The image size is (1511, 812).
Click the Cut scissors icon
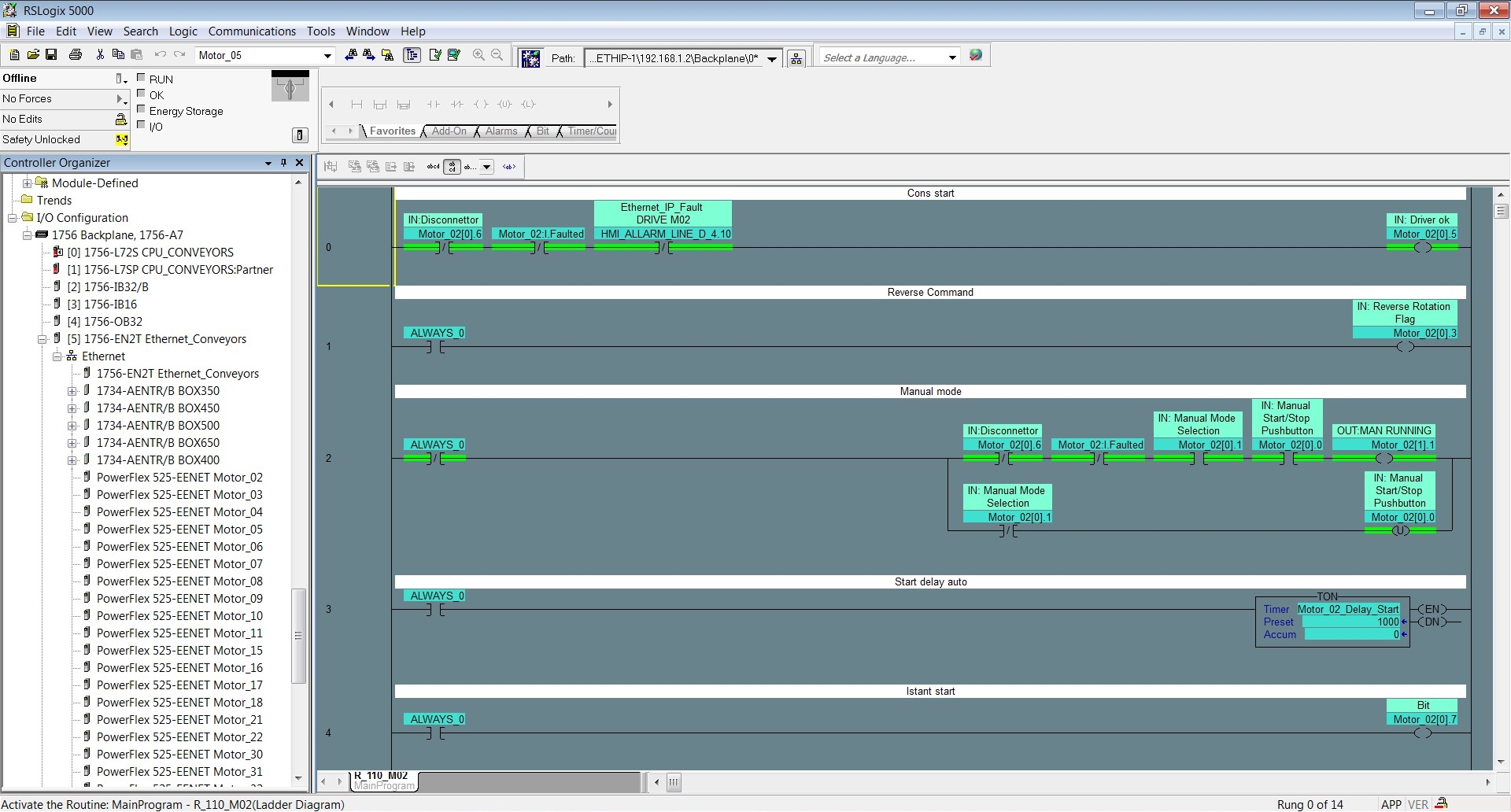click(x=100, y=55)
